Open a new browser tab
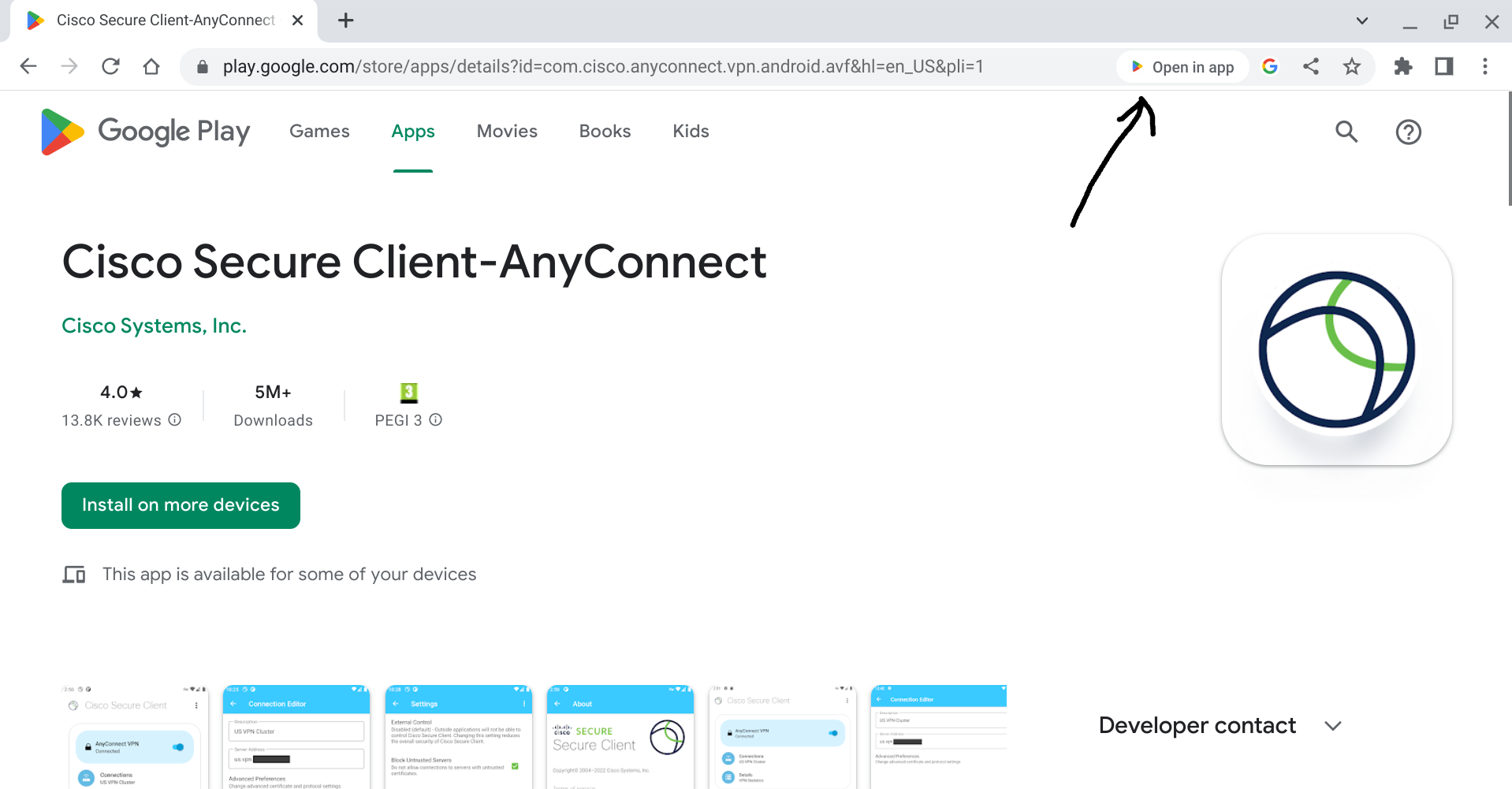Image resolution: width=1512 pixels, height=789 pixels. click(345, 20)
